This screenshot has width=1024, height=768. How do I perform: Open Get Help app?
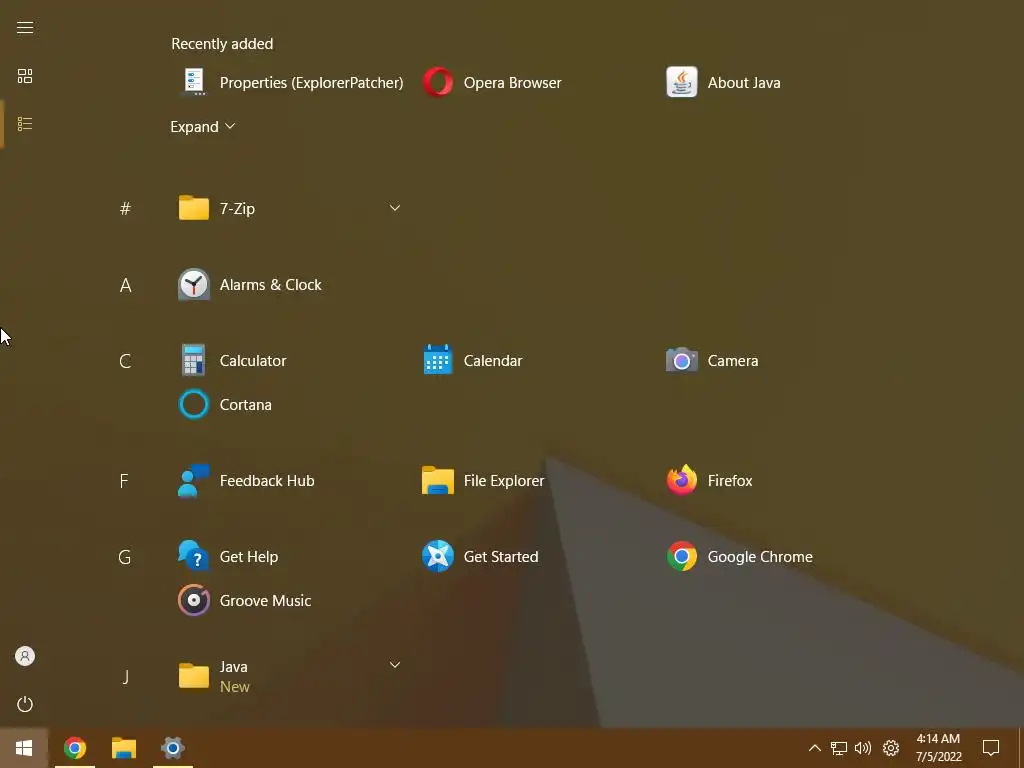tap(229, 556)
